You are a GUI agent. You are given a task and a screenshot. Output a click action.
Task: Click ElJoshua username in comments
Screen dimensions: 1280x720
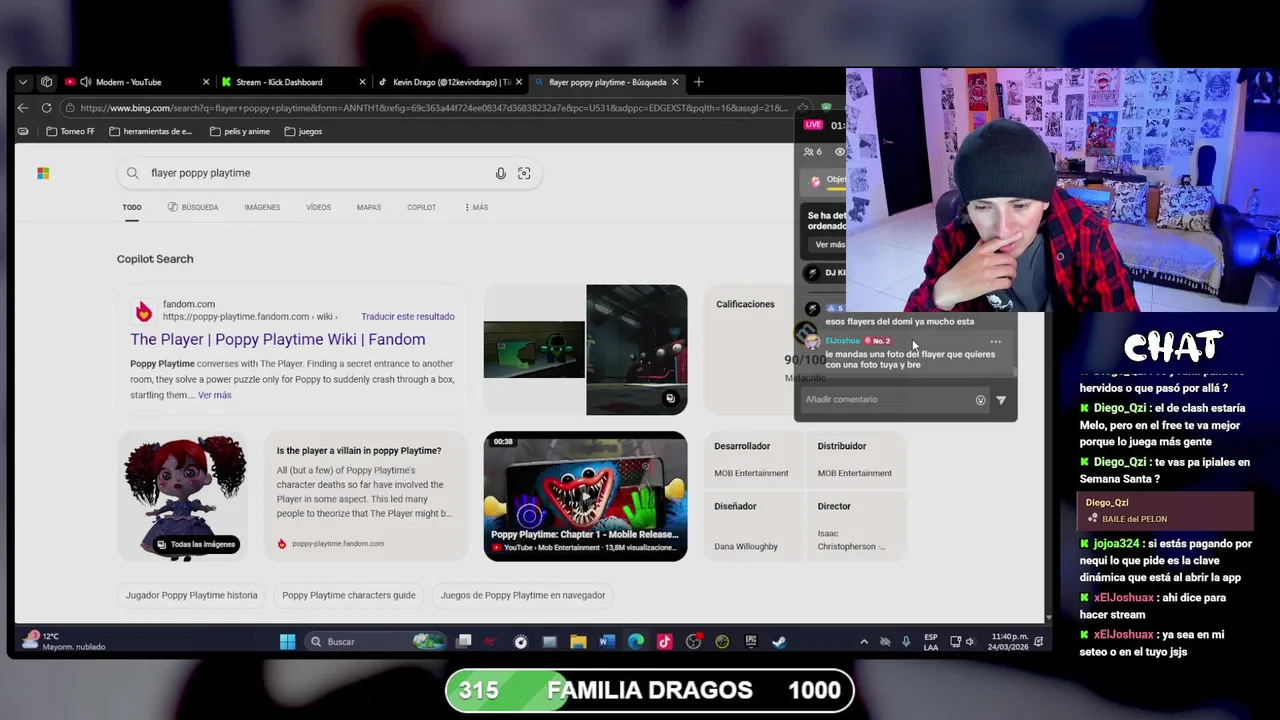pos(842,341)
